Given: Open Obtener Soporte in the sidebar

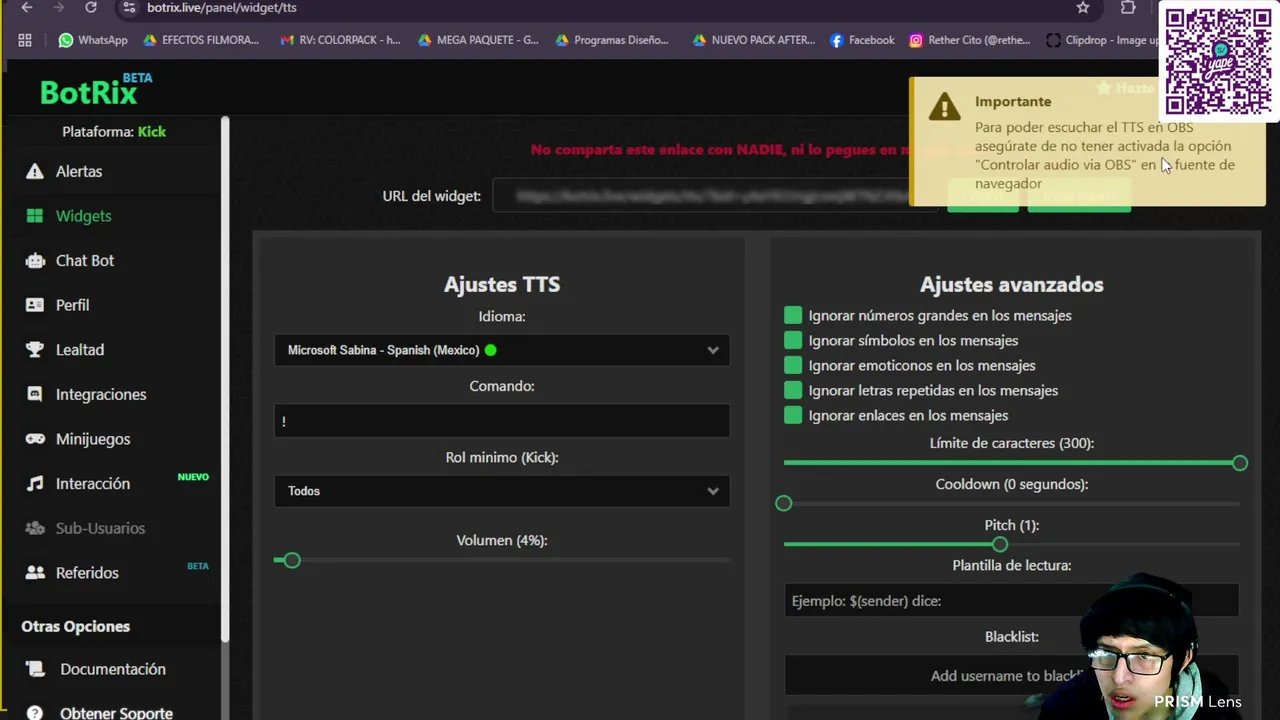Looking at the screenshot, I should [x=116, y=713].
